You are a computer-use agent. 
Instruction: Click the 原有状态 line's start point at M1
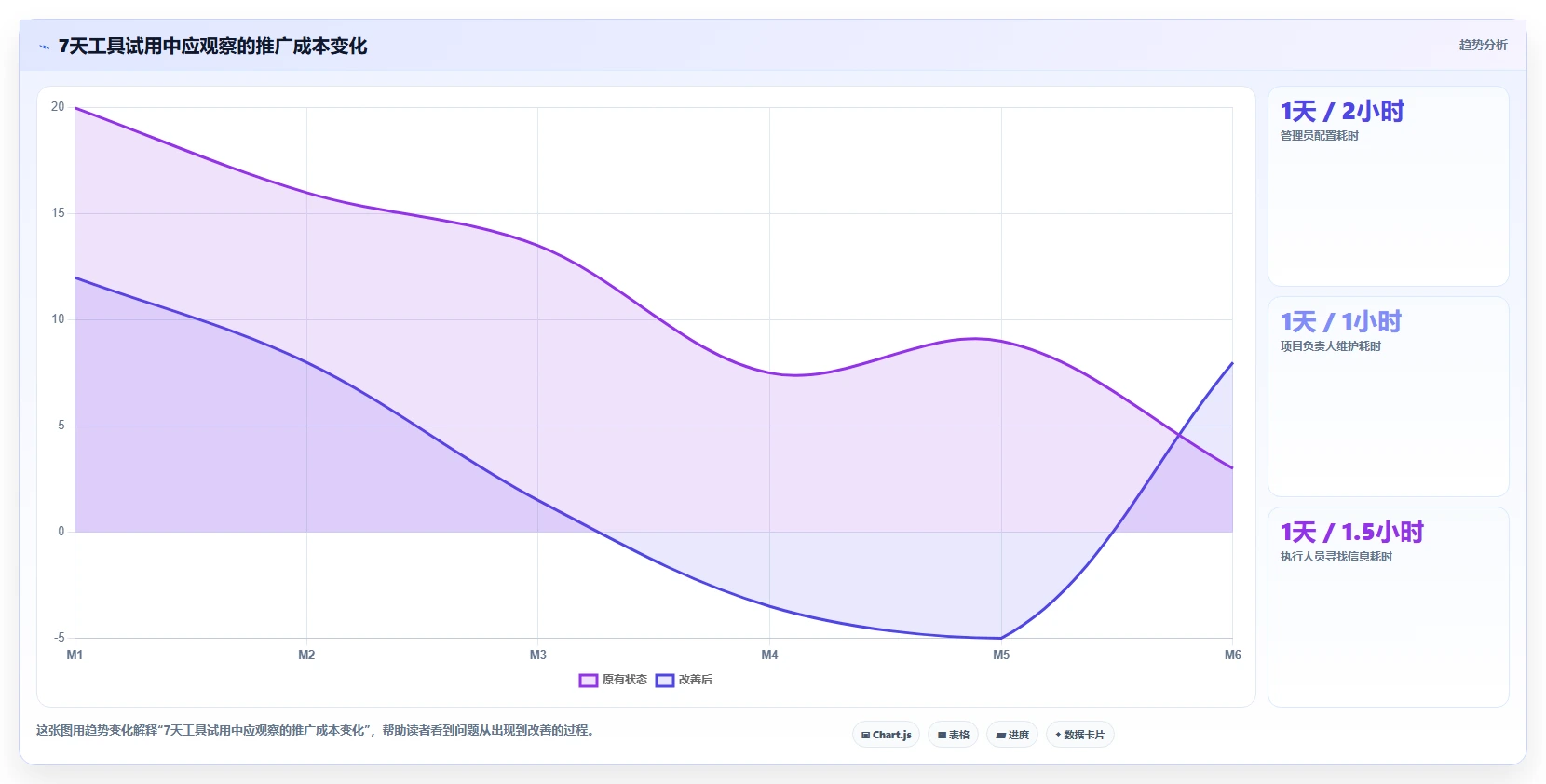[x=75, y=108]
